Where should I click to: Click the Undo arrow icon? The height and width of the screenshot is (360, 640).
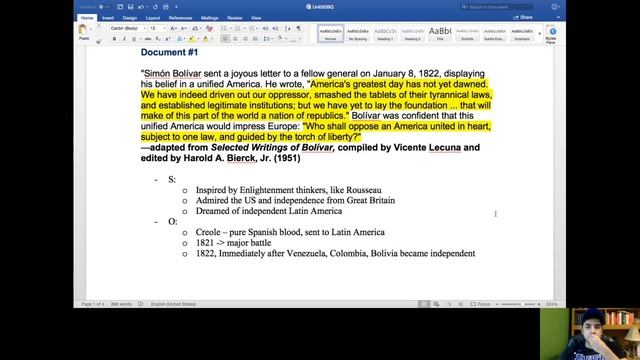pos(141,7)
